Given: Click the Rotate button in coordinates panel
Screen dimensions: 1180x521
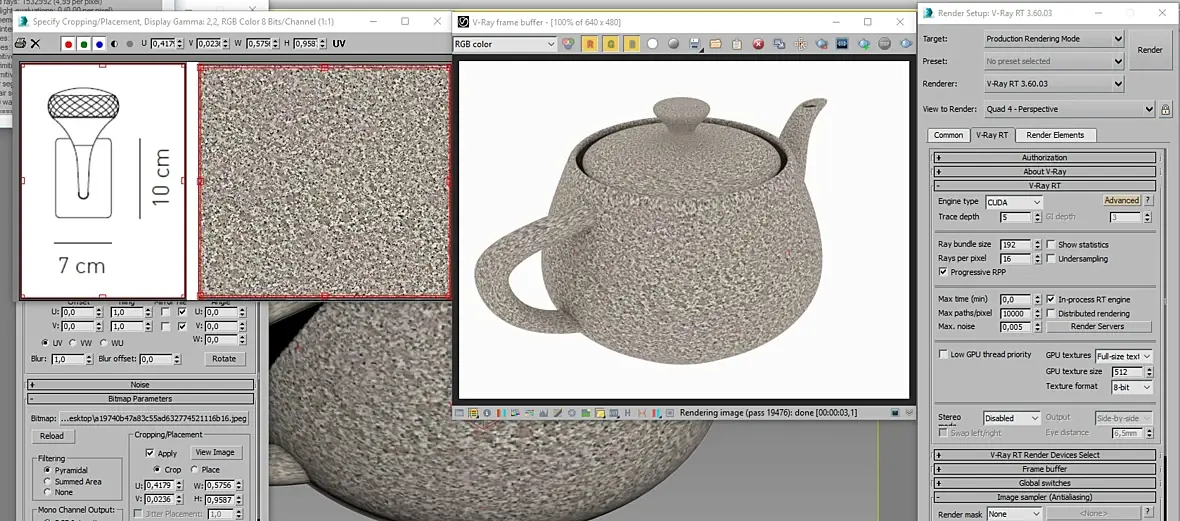Looking at the screenshot, I should [x=224, y=359].
